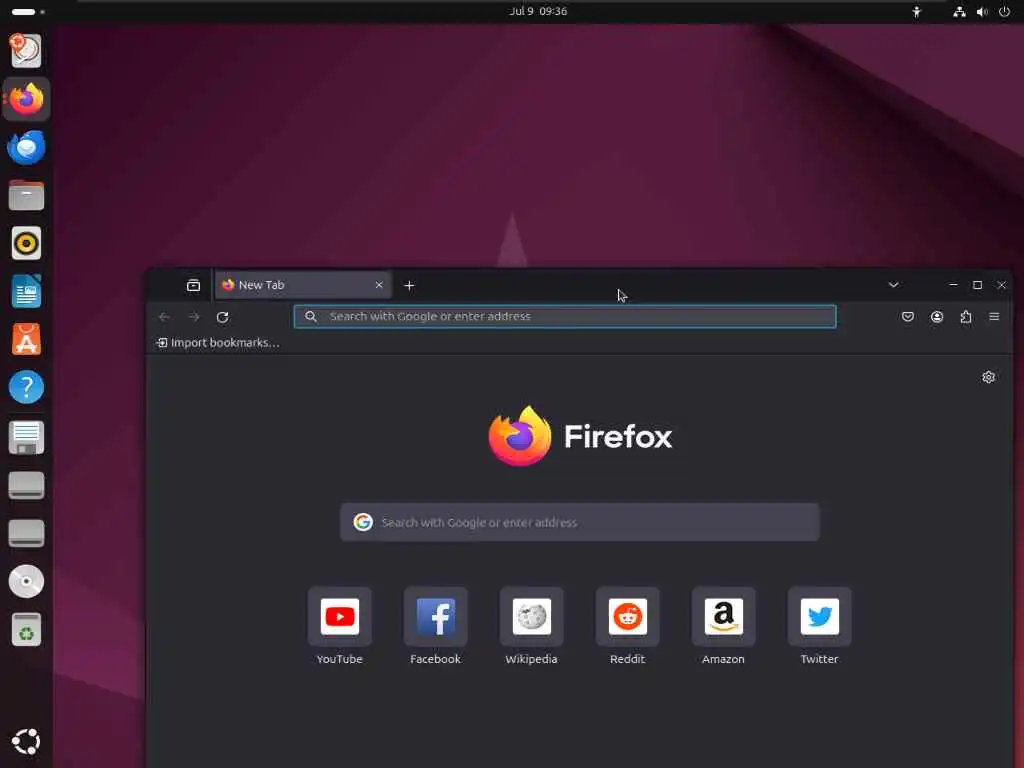Show applications with Ubuntu logo button
The image size is (1024, 768).
click(26, 742)
